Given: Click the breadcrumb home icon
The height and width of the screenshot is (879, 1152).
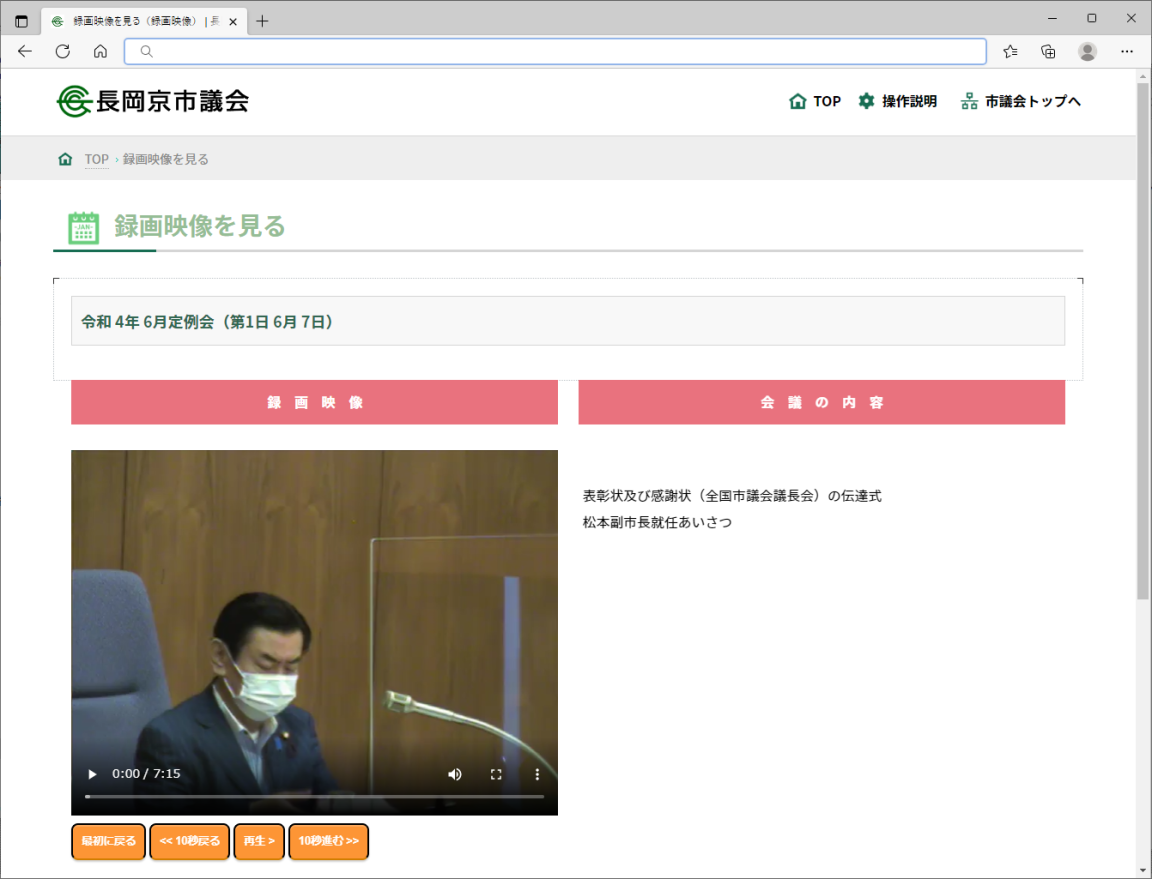Looking at the screenshot, I should click(x=65, y=159).
